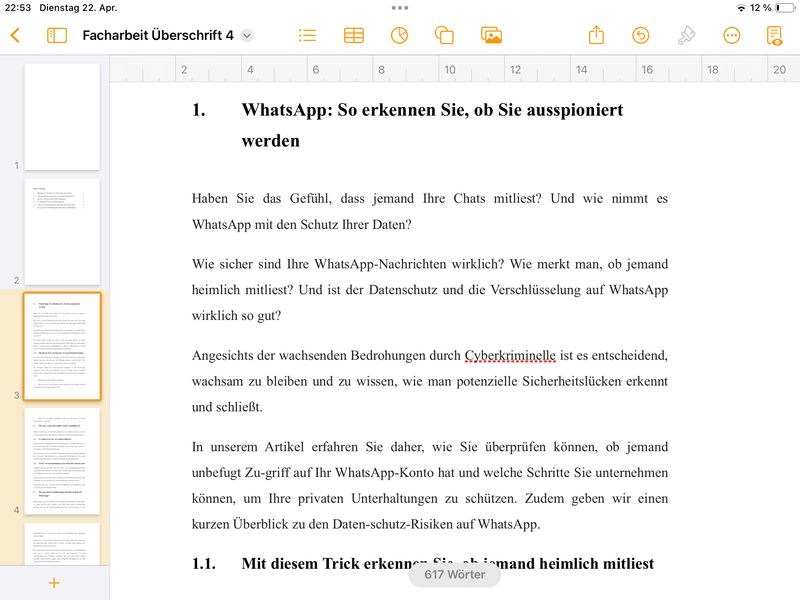The height and width of the screenshot is (600, 800).
Task: Tap the underlined word Cyberkriminelle
Action: (510, 356)
